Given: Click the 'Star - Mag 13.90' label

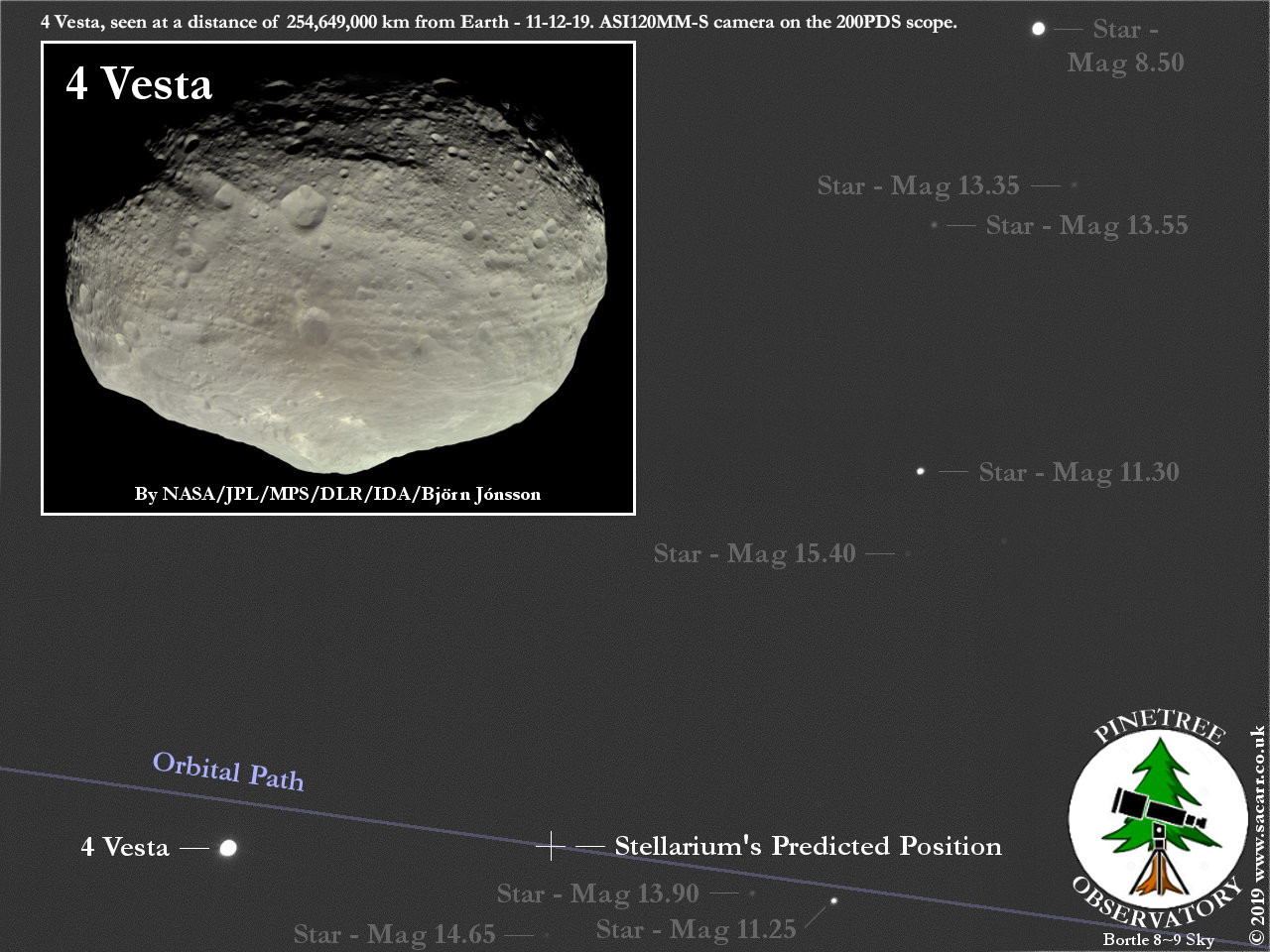Looking at the screenshot, I should coord(597,893).
